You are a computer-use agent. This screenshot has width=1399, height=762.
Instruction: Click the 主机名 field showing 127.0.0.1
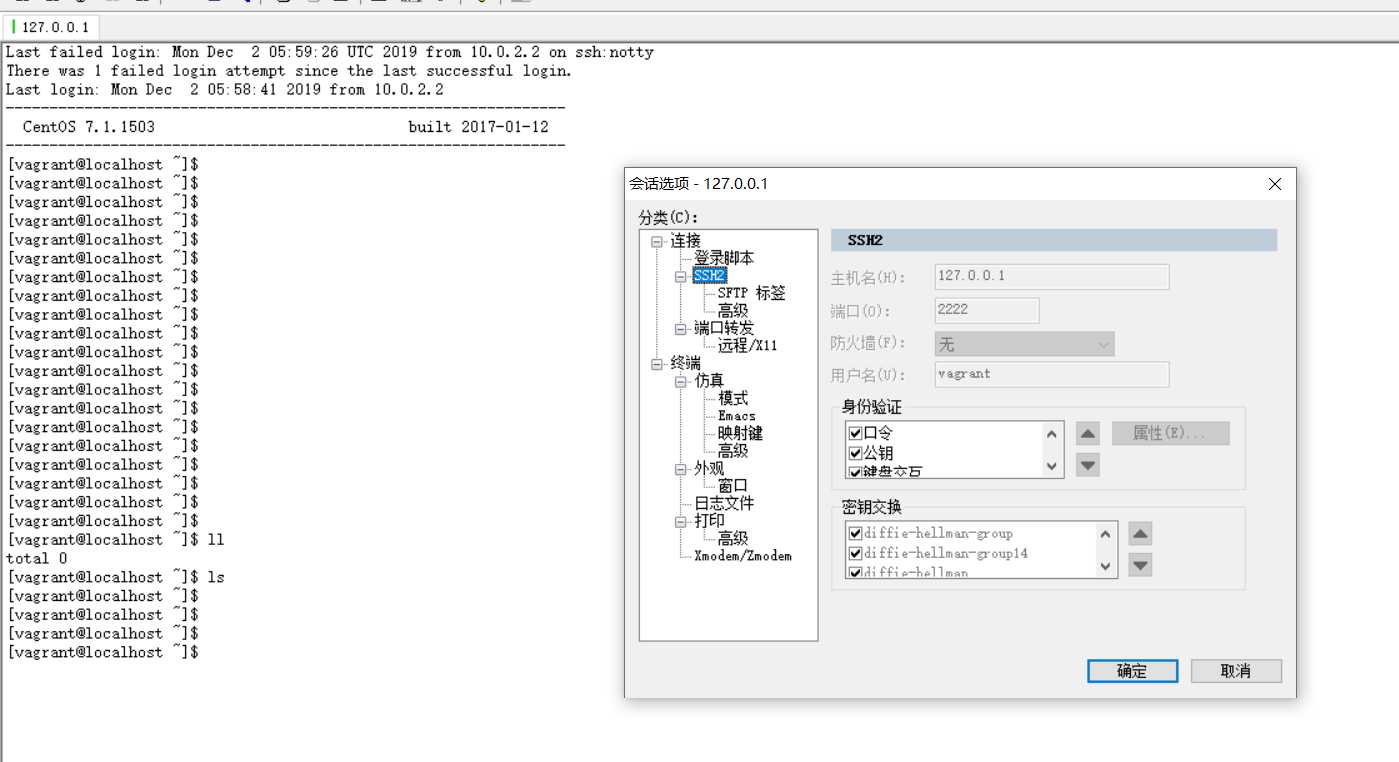pos(1051,276)
